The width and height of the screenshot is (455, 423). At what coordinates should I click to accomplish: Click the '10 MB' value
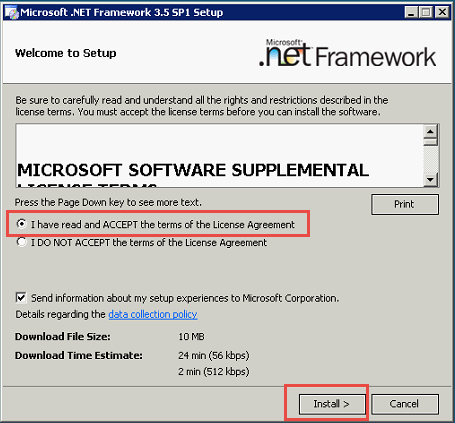coord(191,337)
